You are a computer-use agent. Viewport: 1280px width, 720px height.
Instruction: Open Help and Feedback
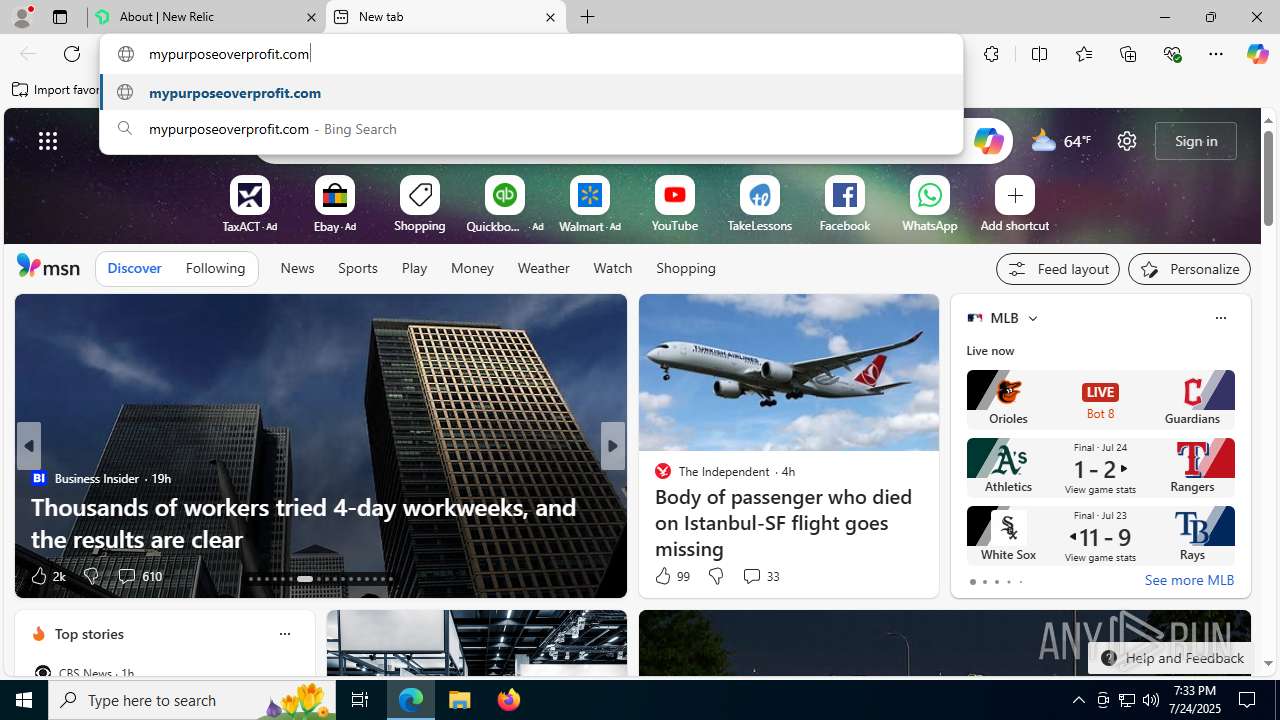point(1172,658)
